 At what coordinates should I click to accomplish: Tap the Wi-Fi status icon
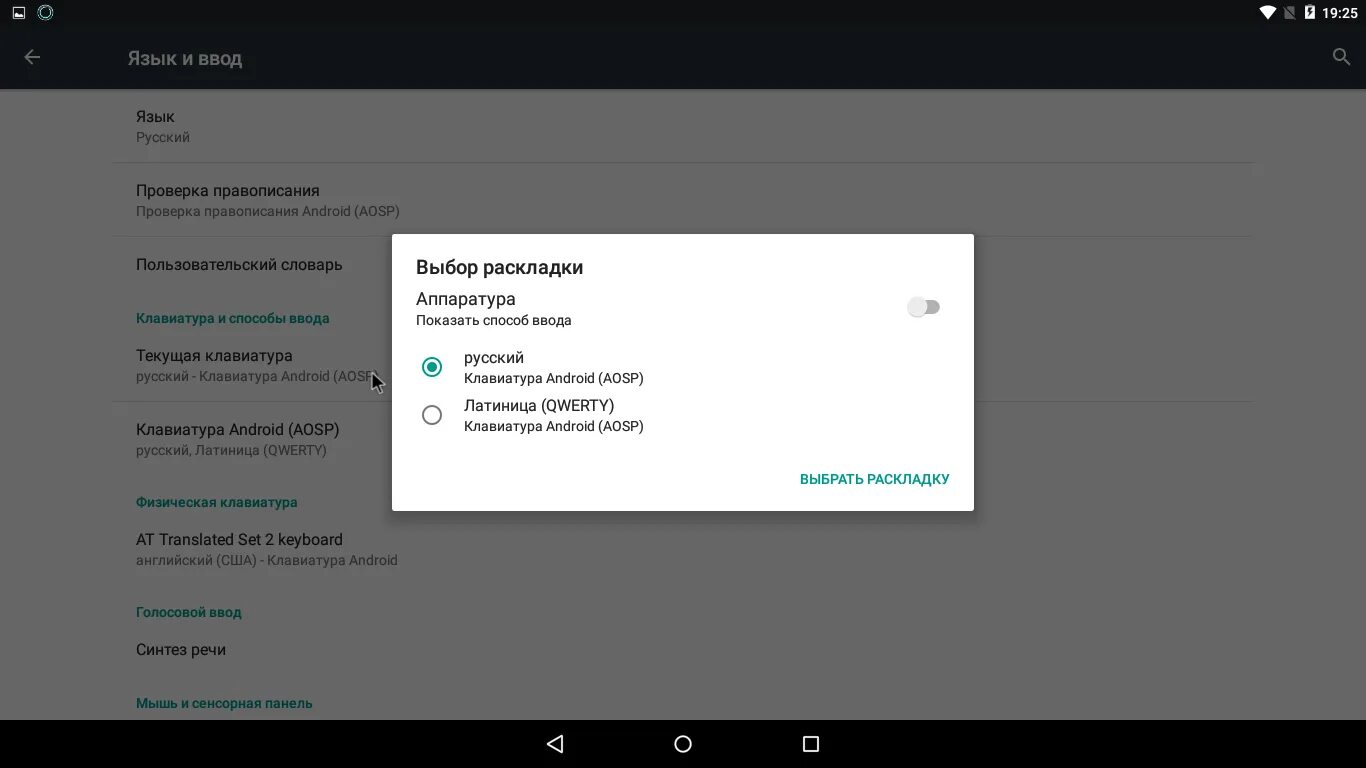tap(1267, 12)
